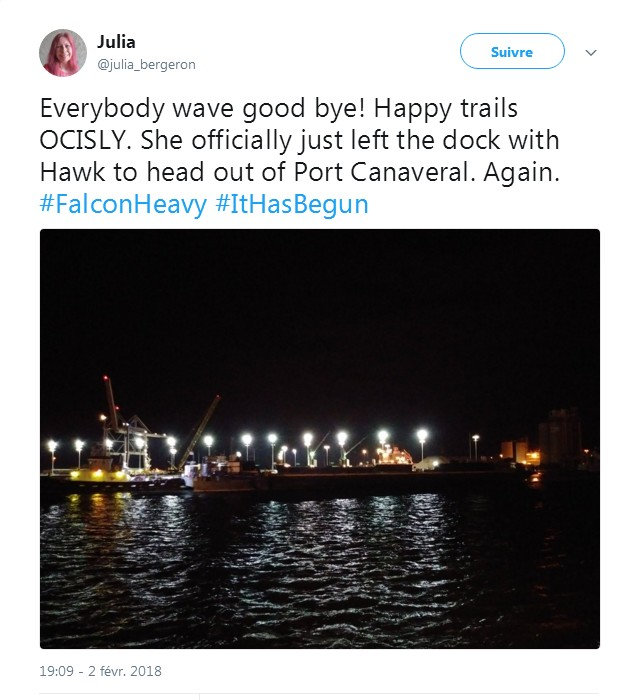Open the @julia_bergeron handle link
The height and width of the screenshot is (700, 637).
pyautogui.click(x=146, y=65)
